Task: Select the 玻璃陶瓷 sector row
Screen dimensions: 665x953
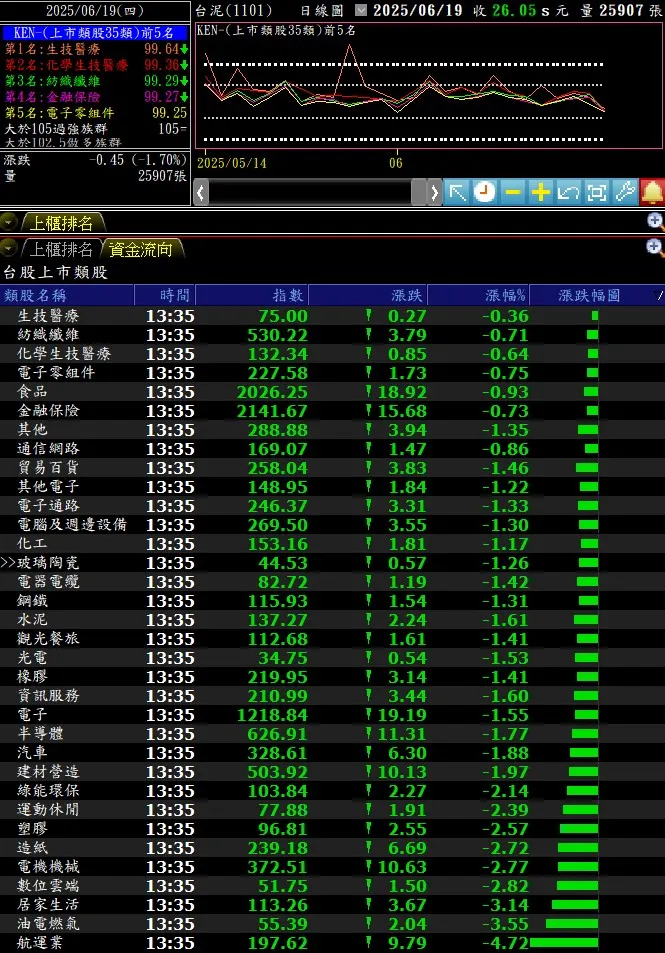Action: pyautogui.click(x=332, y=562)
